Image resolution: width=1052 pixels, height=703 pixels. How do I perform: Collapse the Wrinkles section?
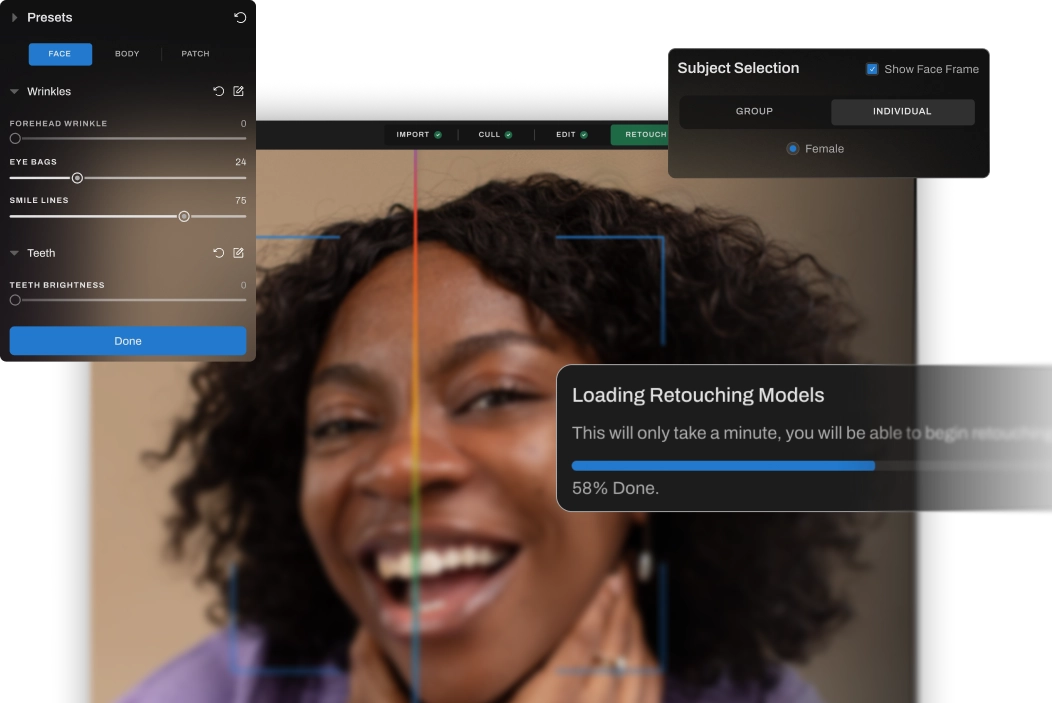point(14,91)
